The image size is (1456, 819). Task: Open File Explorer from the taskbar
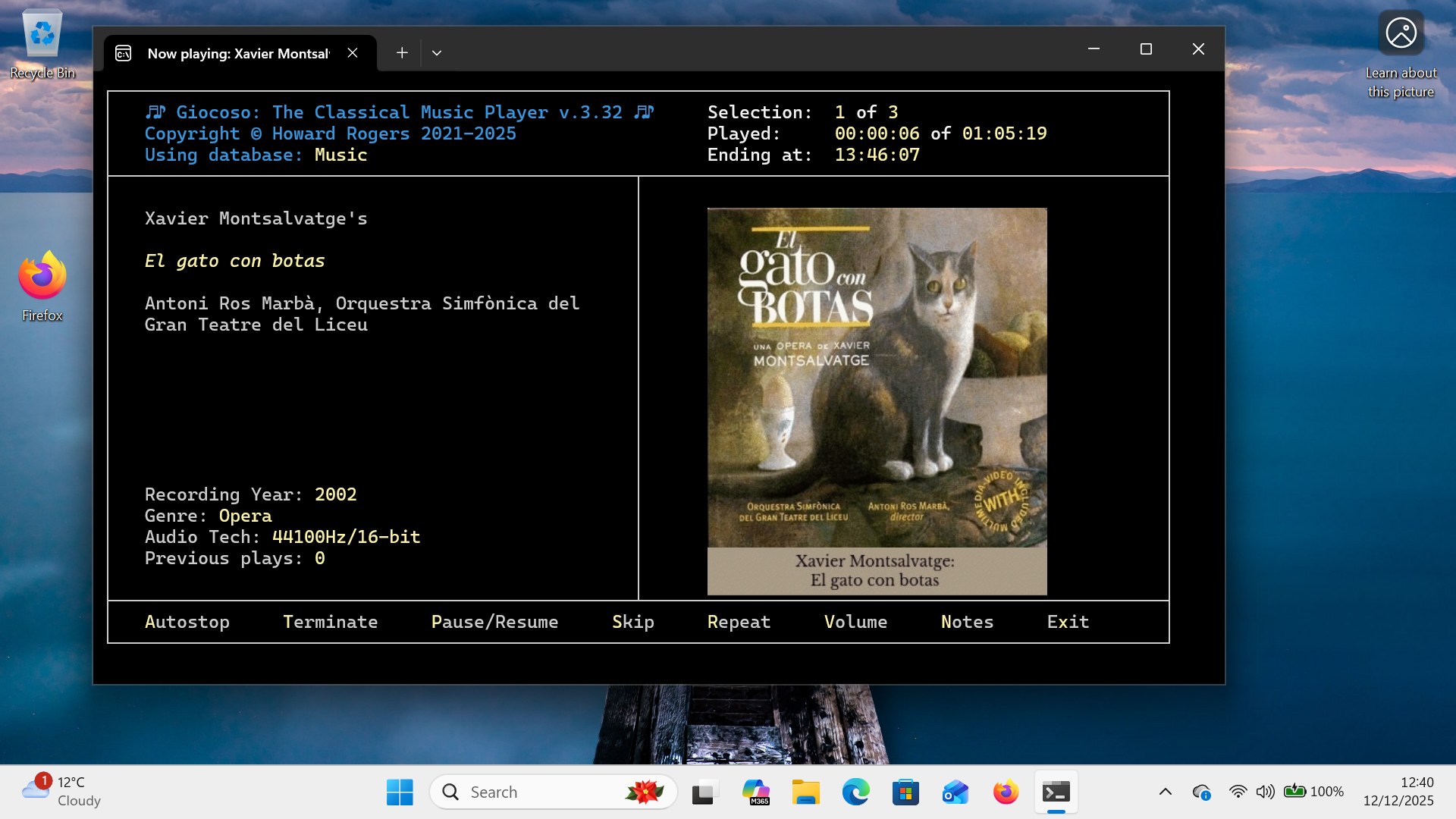(x=805, y=792)
